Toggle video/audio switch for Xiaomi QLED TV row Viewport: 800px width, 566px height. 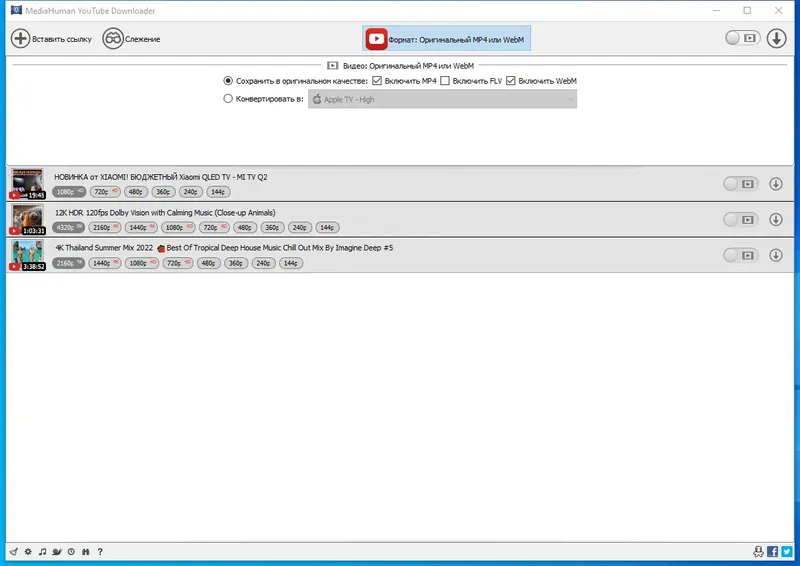click(741, 184)
